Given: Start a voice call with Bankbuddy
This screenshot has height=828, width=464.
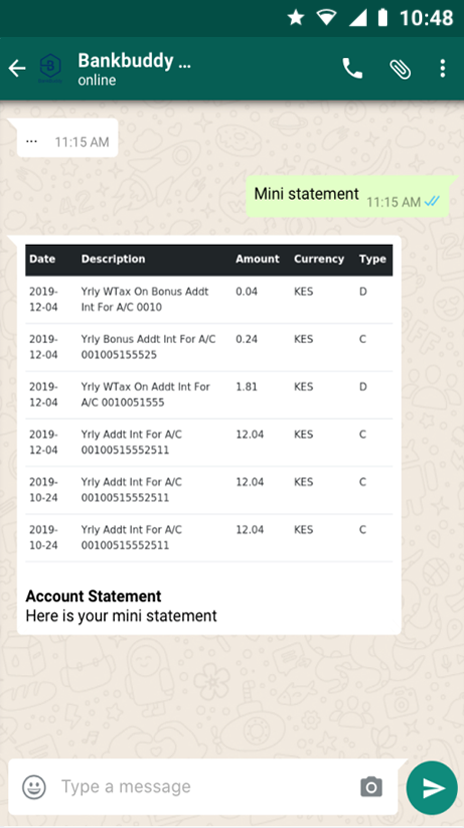Looking at the screenshot, I should [353, 69].
